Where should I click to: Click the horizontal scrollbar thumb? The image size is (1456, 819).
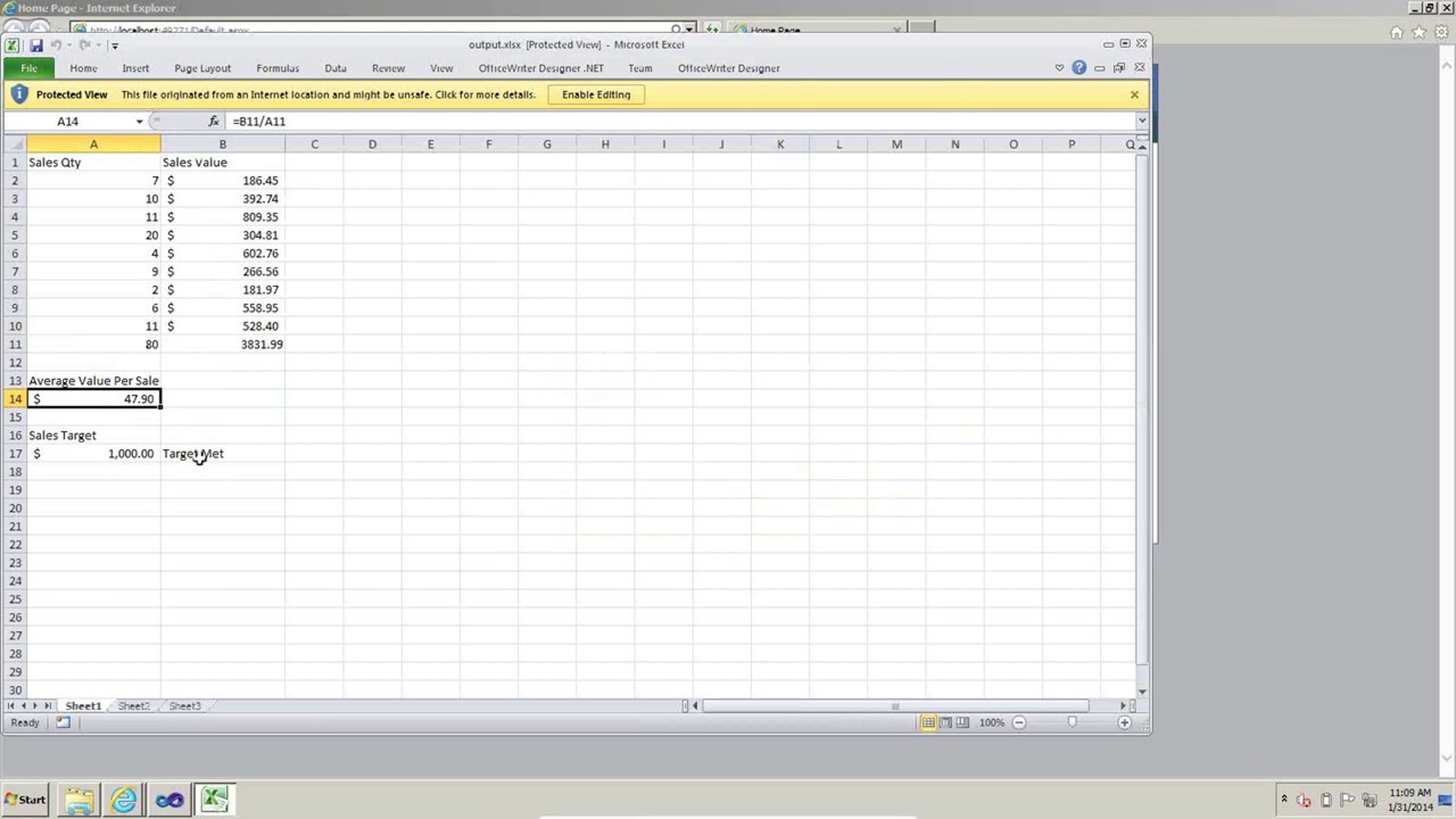pyautogui.click(x=895, y=706)
